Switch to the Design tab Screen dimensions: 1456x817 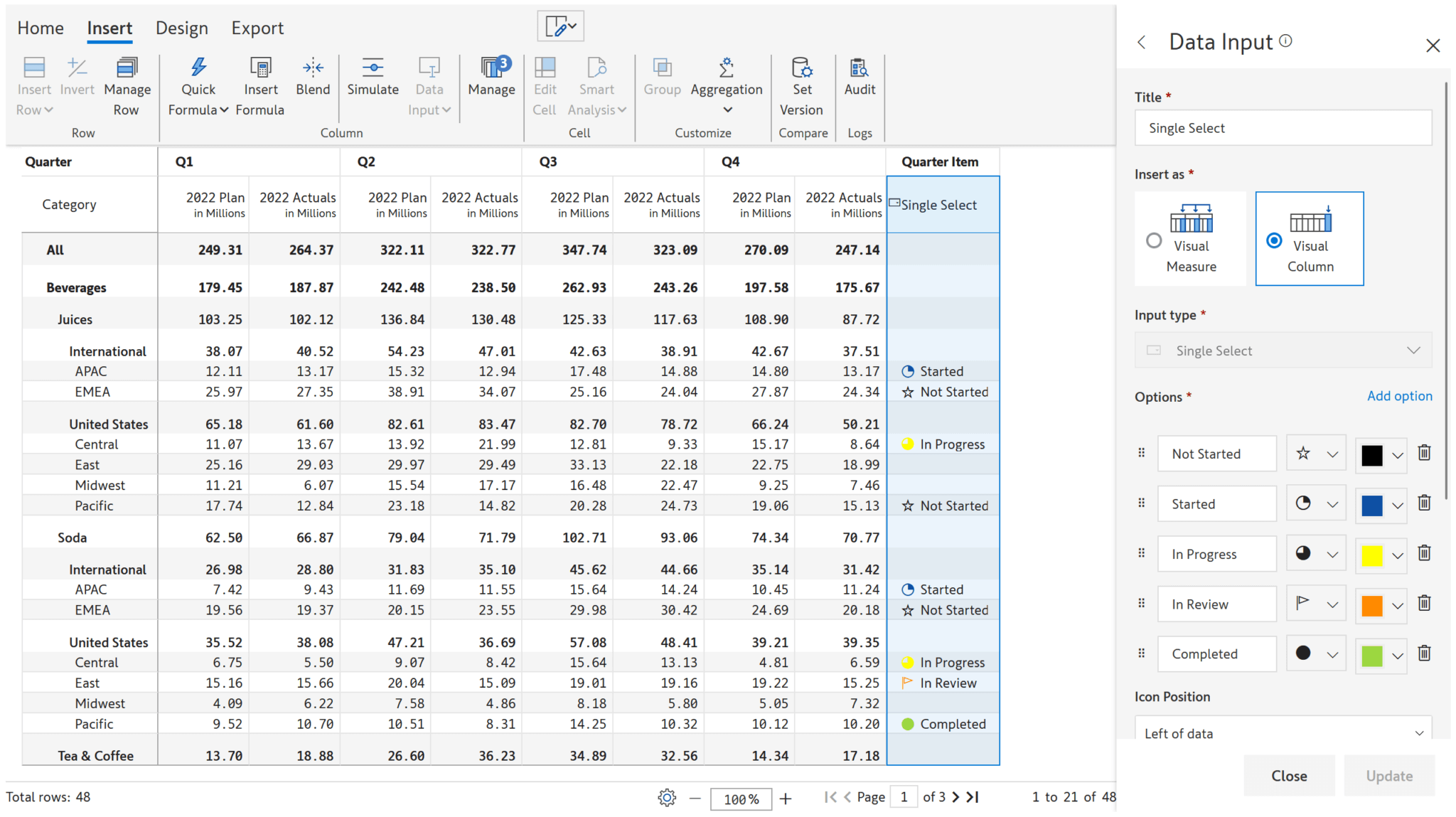(182, 28)
